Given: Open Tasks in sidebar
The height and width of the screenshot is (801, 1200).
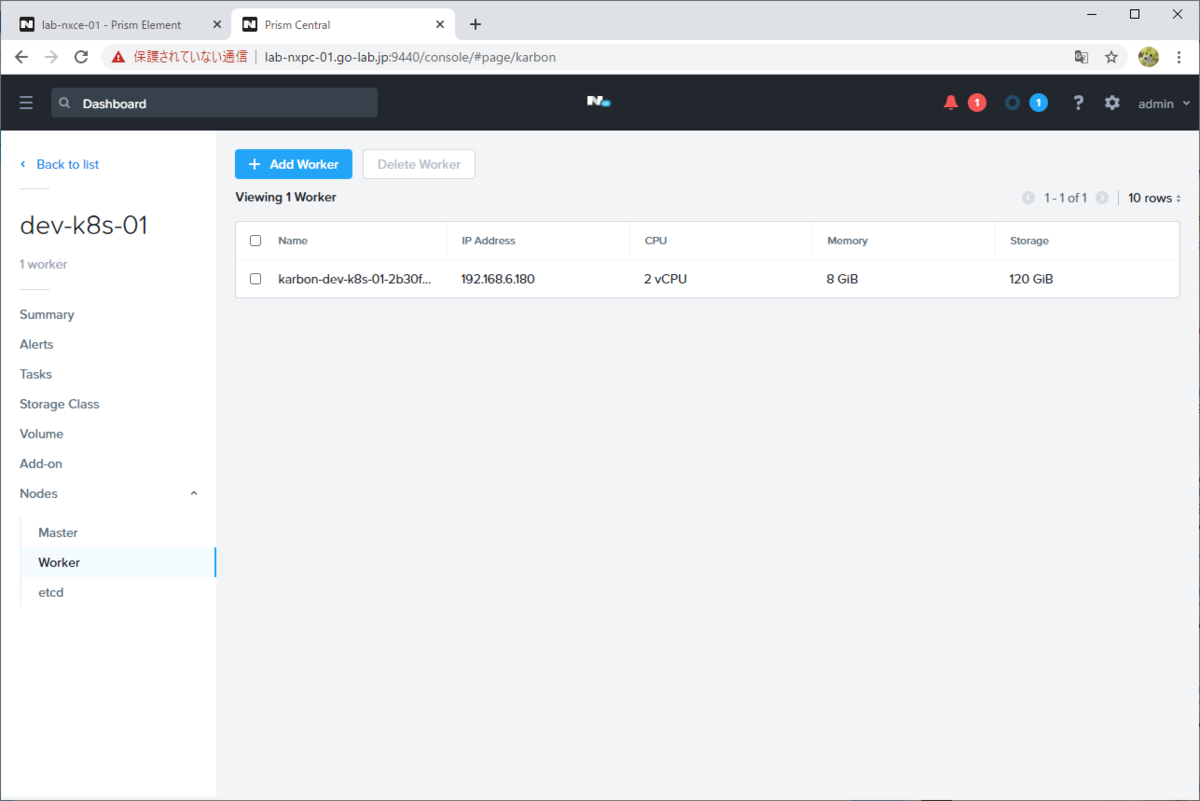Looking at the screenshot, I should (x=36, y=374).
